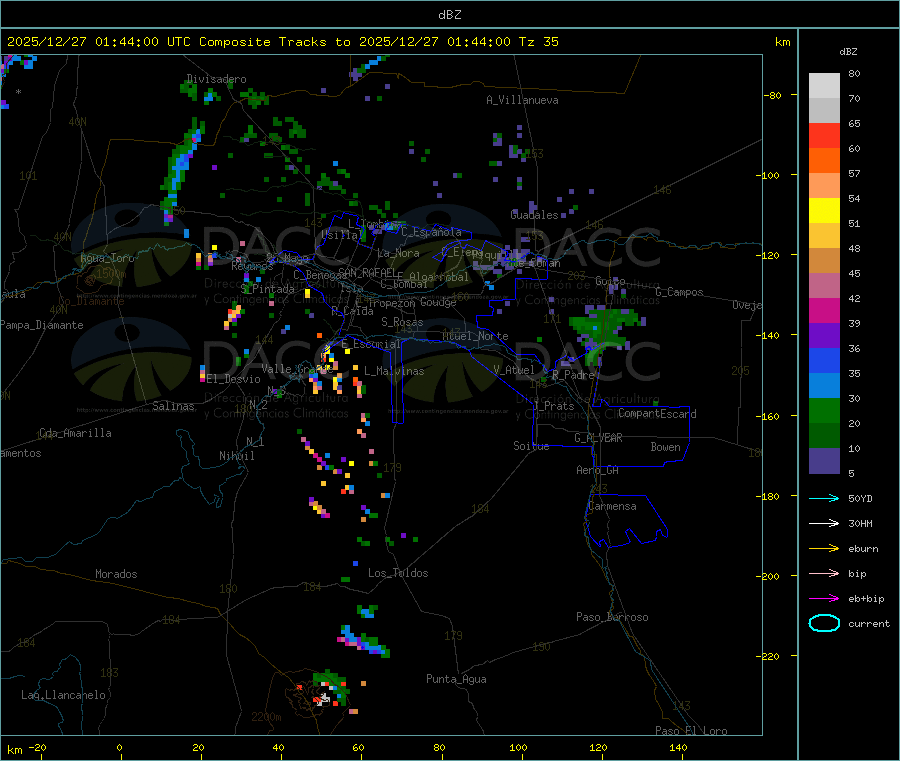
Task: Click the G_Campos map label
Action: point(680,292)
